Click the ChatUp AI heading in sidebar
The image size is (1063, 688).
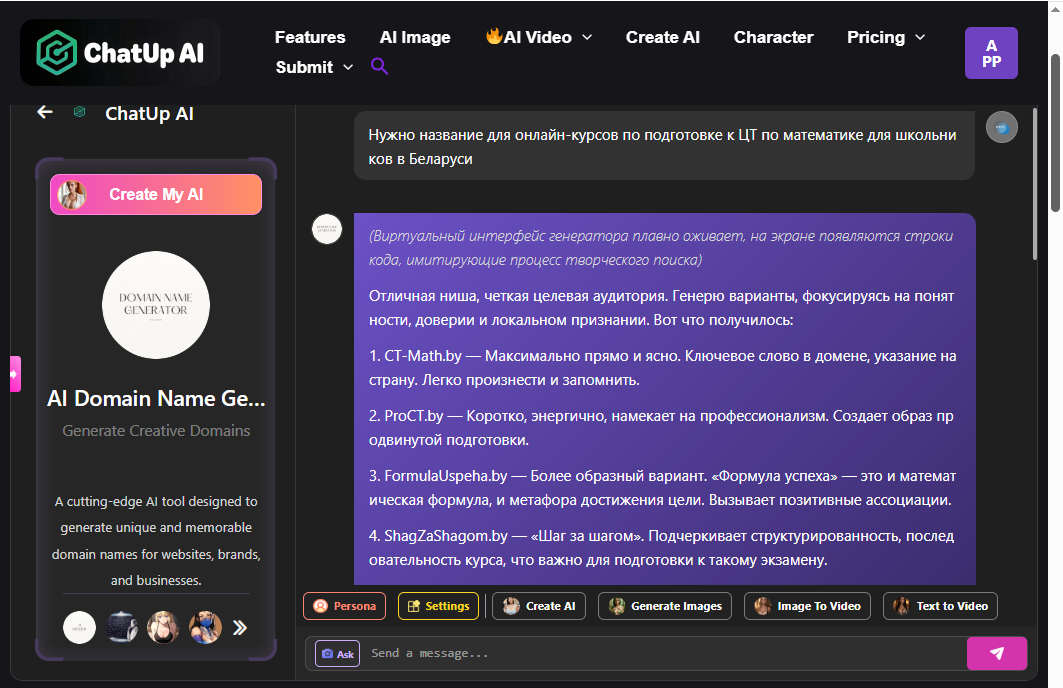pyautogui.click(x=149, y=113)
